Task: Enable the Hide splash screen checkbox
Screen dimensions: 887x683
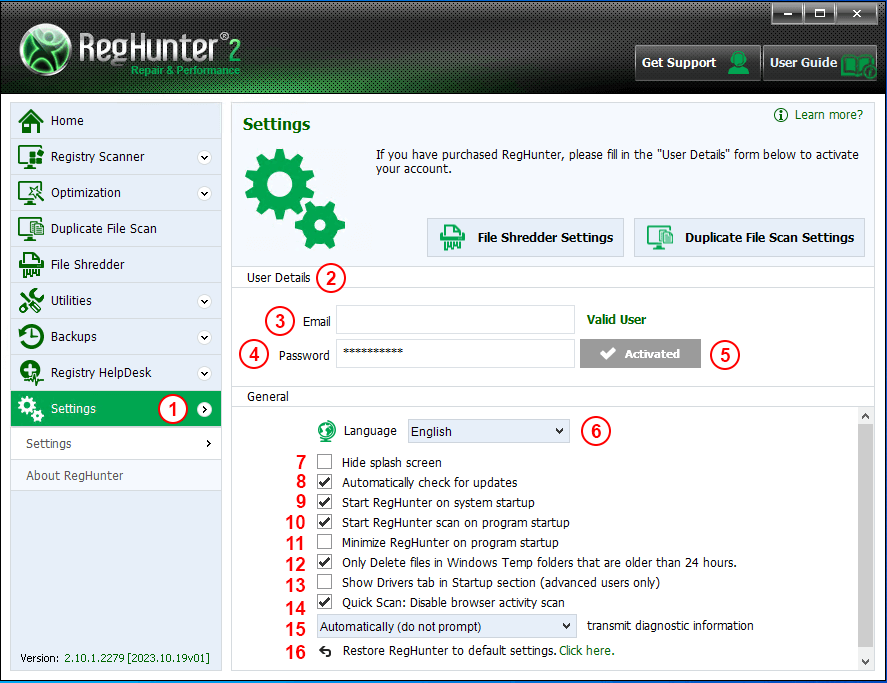Action: coord(325,462)
